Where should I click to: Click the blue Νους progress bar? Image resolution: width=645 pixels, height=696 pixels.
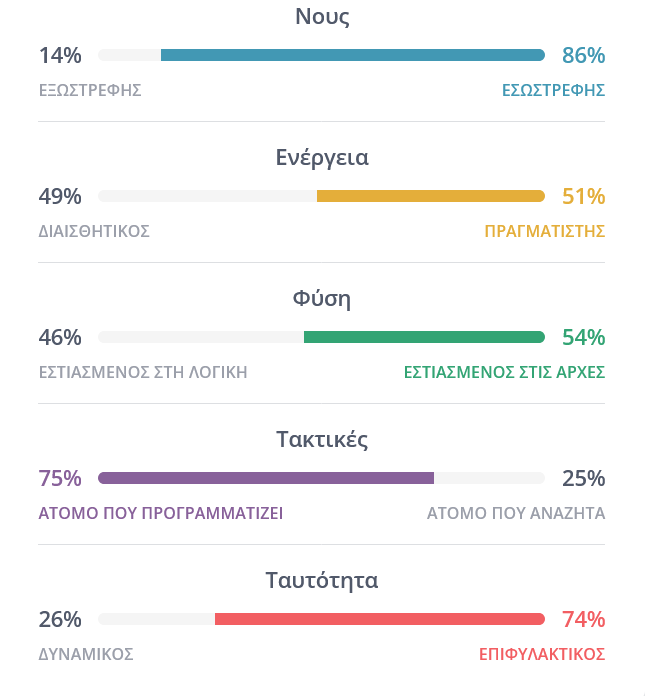click(352, 55)
